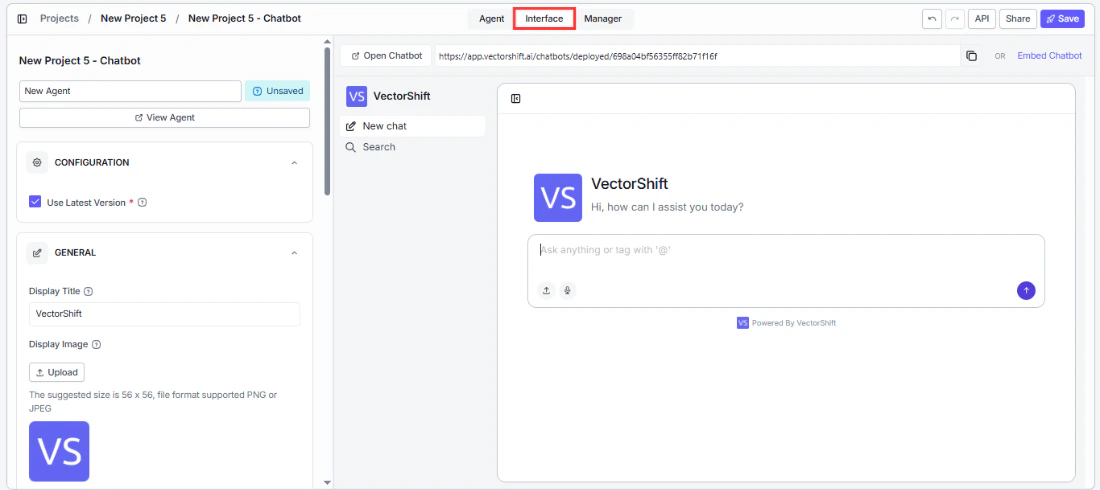
Task: Send the message with arrow button
Action: tap(1026, 290)
